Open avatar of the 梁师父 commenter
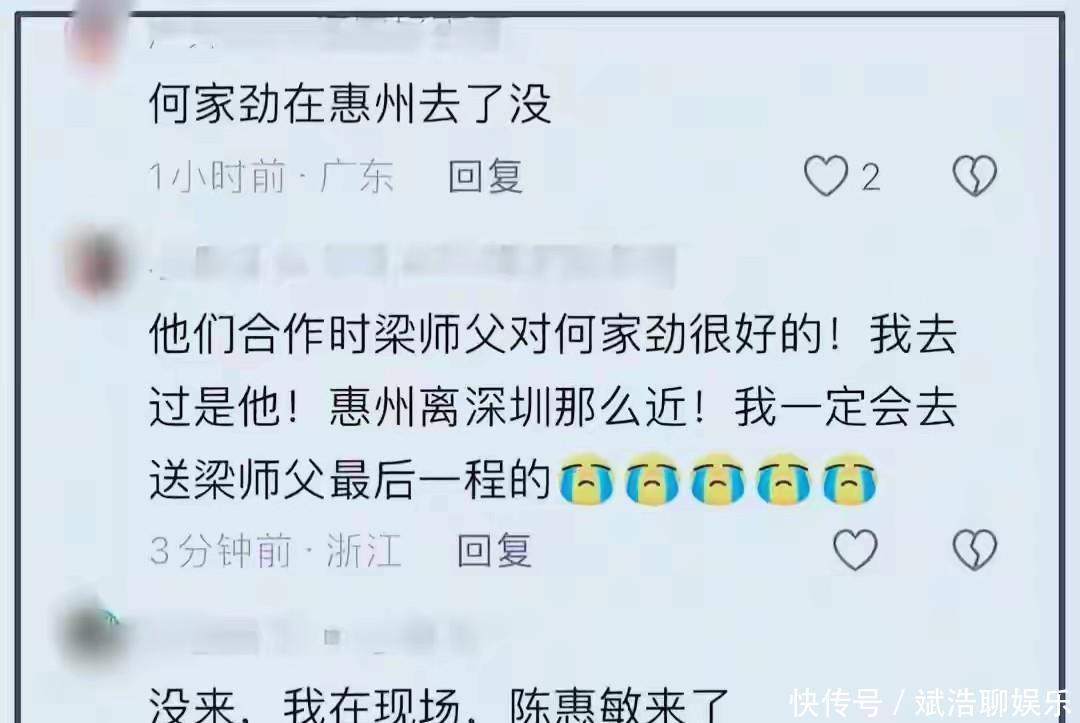This screenshot has width=1080, height=723. point(96,265)
